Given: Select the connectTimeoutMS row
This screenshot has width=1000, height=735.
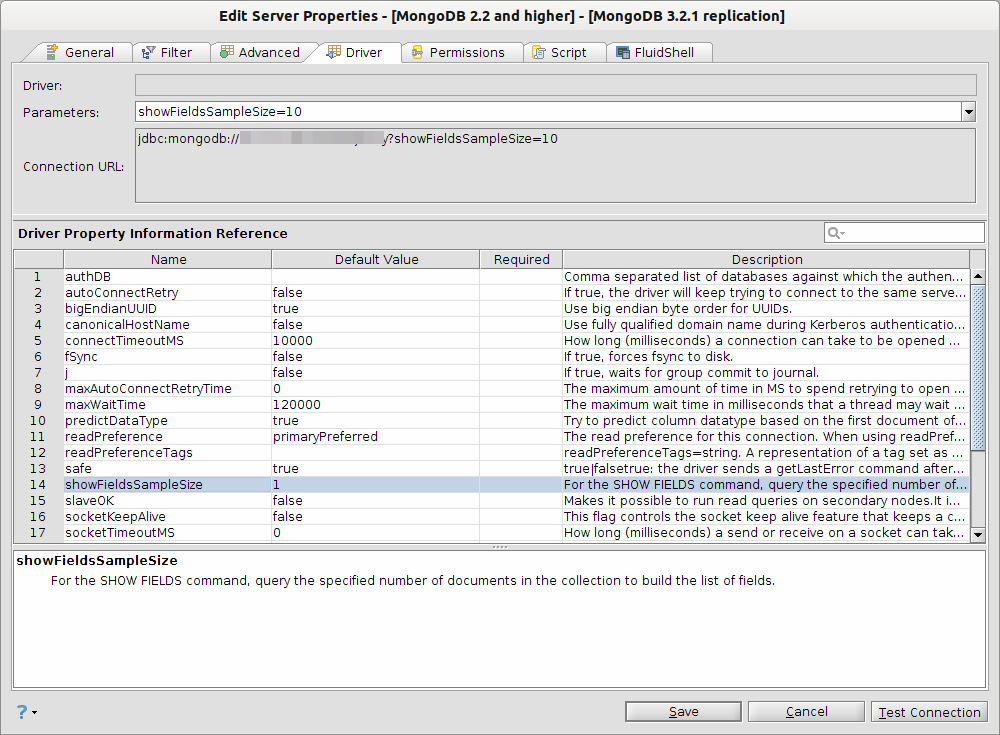Looking at the screenshot, I should pos(491,340).
